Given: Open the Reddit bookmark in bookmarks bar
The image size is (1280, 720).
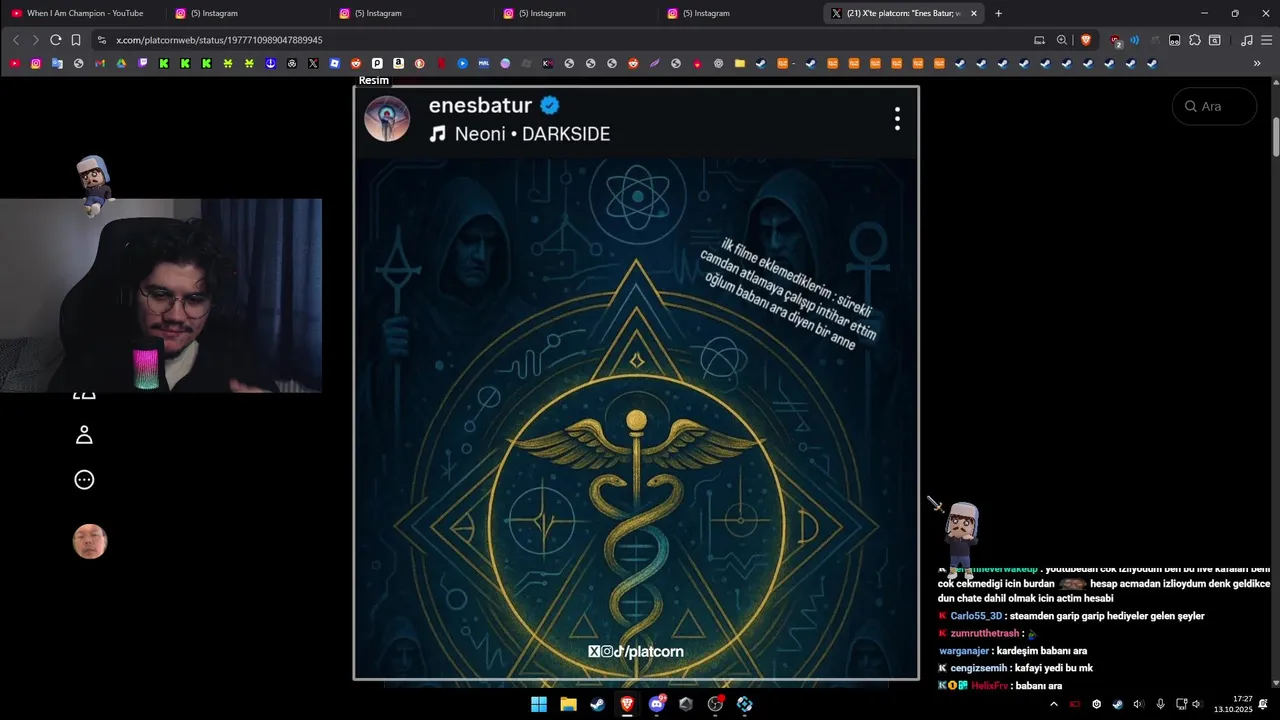Looking at the screenshot, I should (x=356, y=63).
